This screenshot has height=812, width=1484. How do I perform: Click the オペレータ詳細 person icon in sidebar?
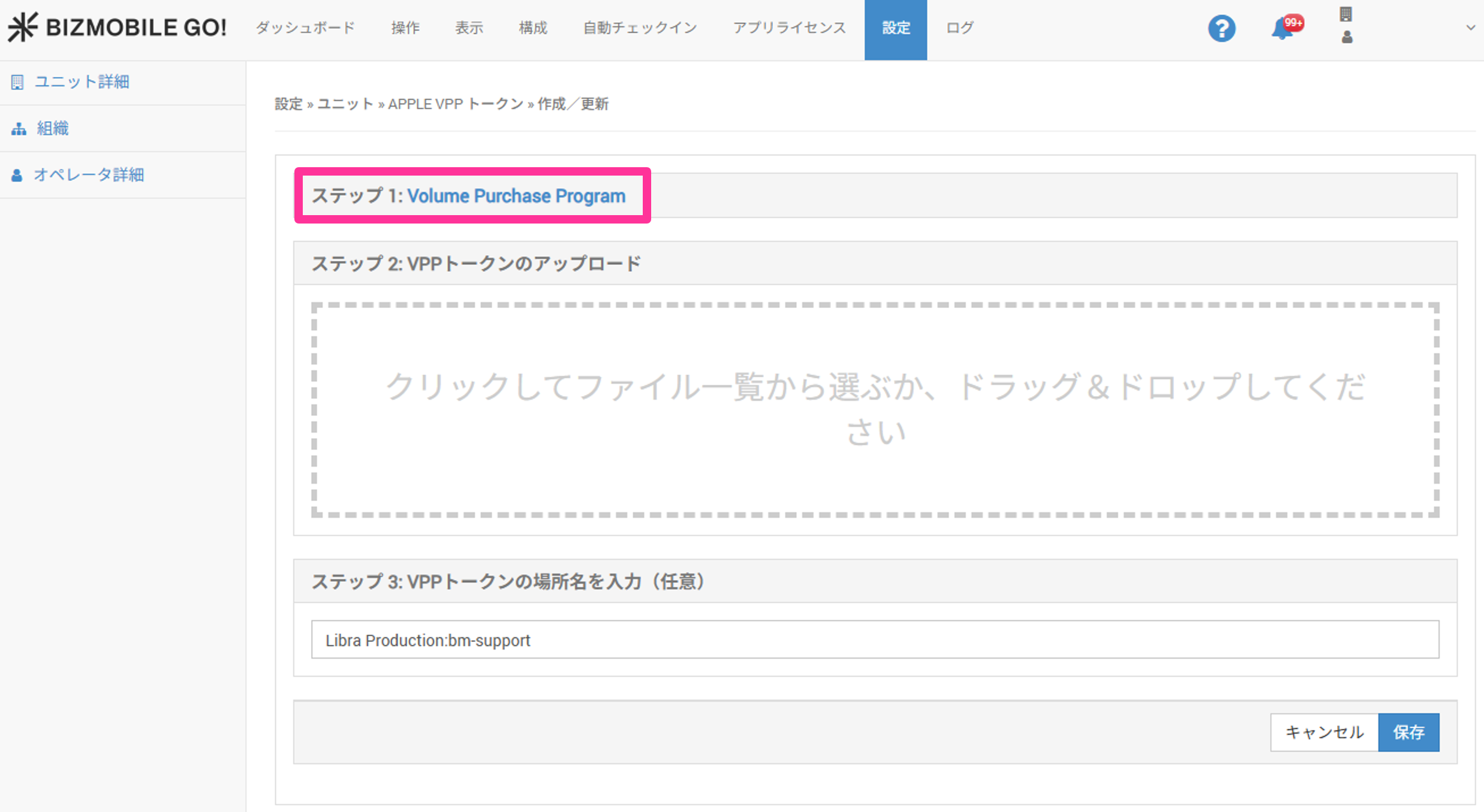tap(17, 175)
